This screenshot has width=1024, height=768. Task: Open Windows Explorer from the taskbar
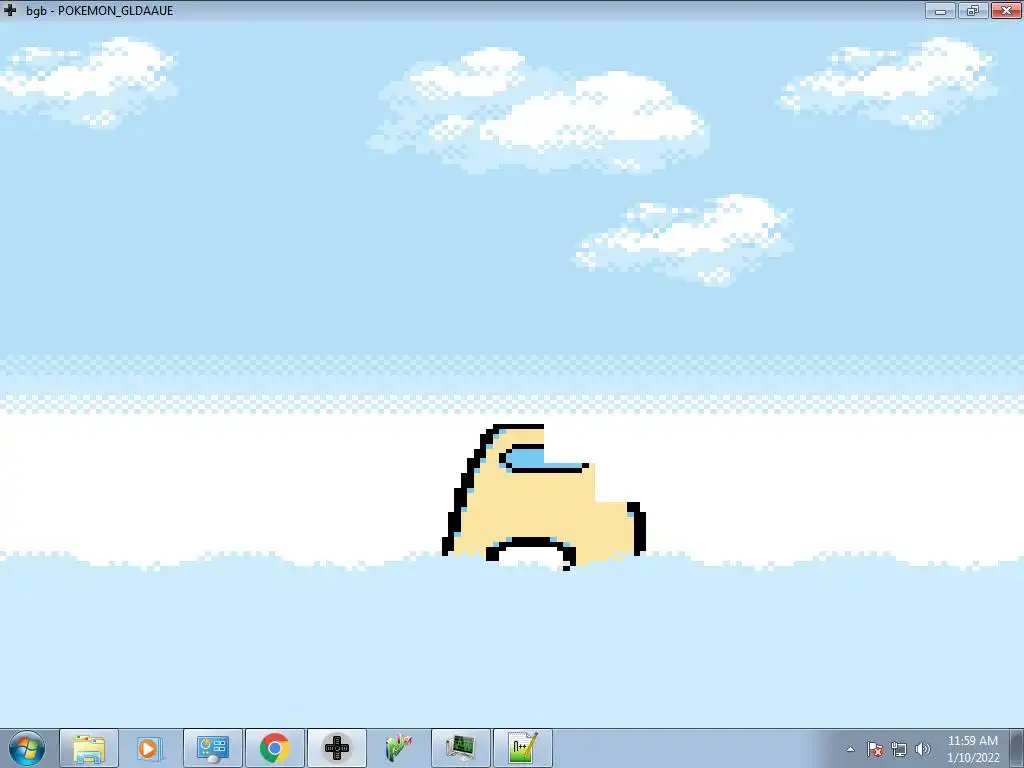89,748
